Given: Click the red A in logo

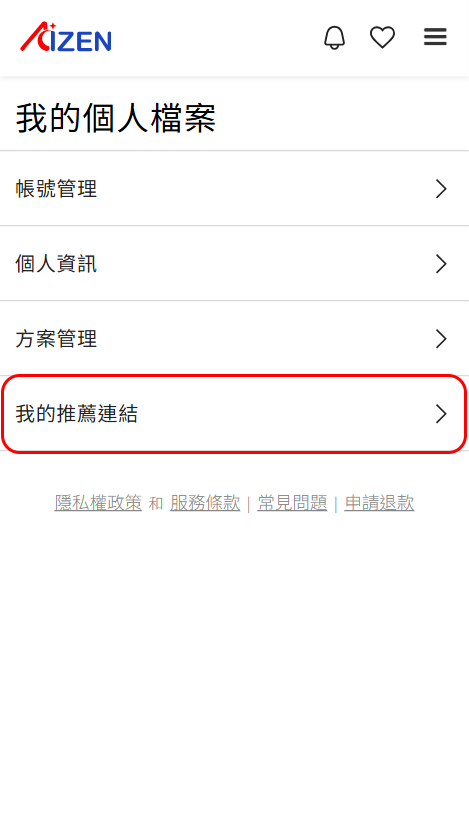Looking at the screenshot, I should click(37, 37).
